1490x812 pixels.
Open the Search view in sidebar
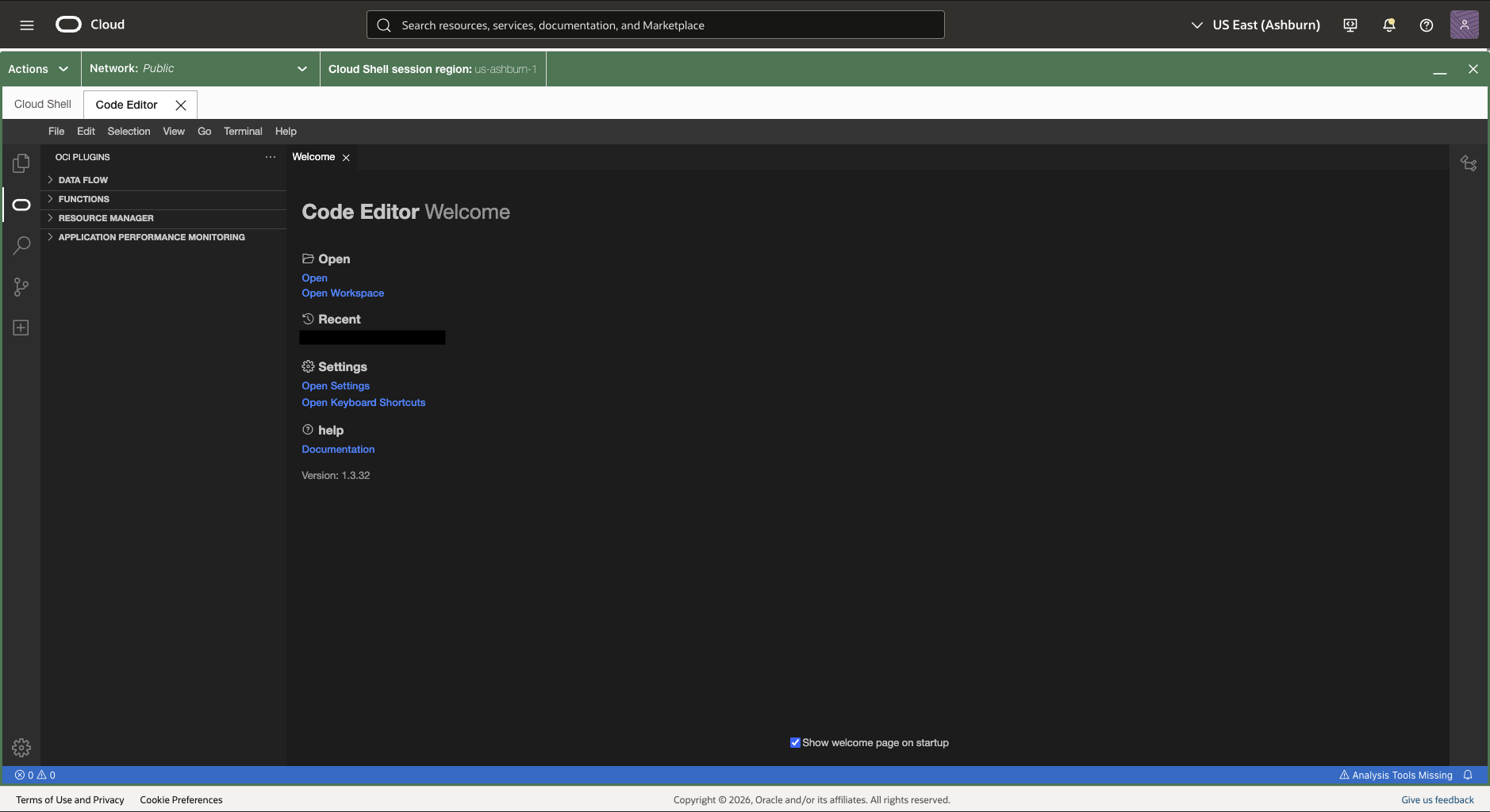[21, 246]
